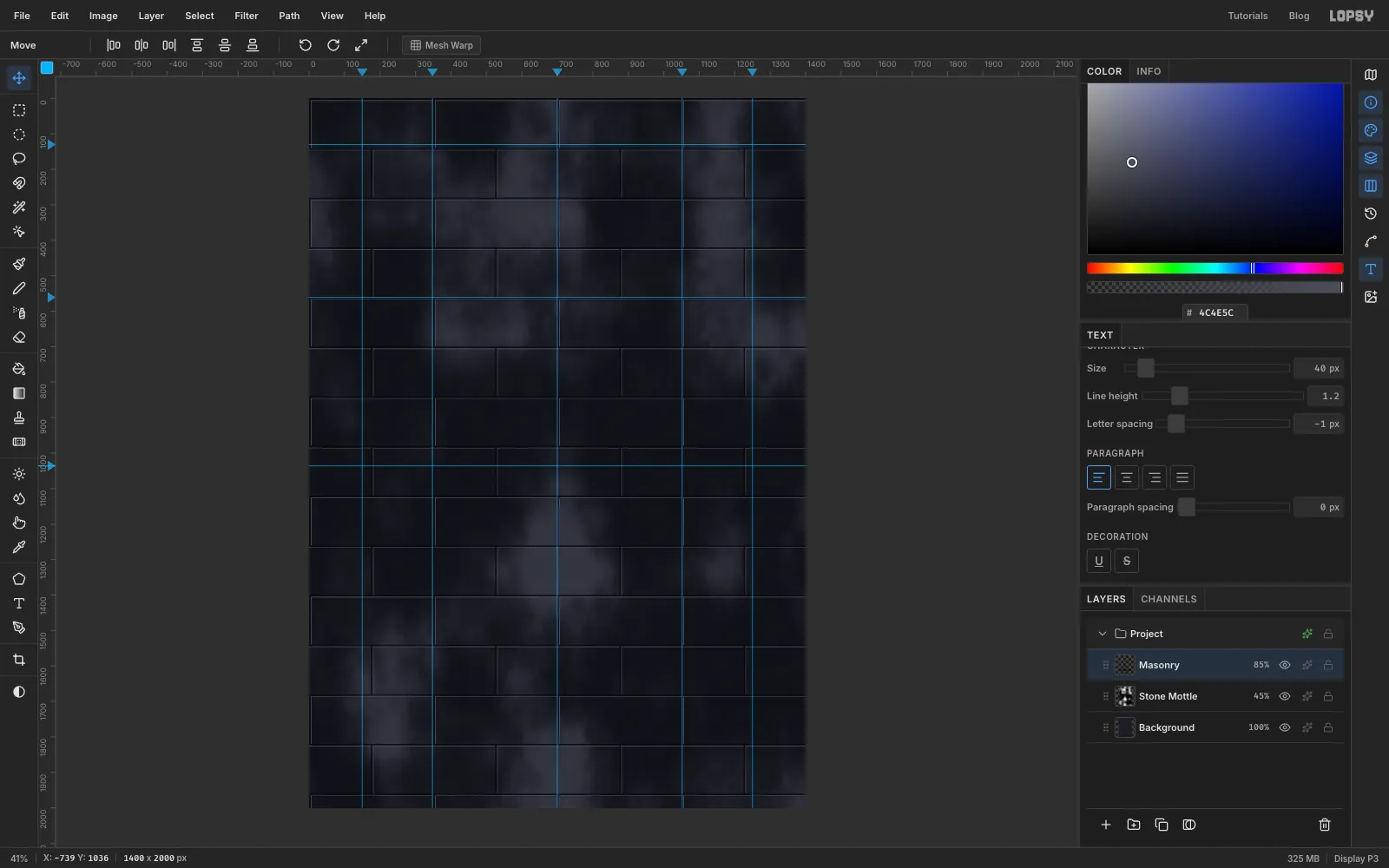Screen dimensions: 1389x868
Task: Toggle effects icon on Project group
Action: click(x=1307, y=634)
